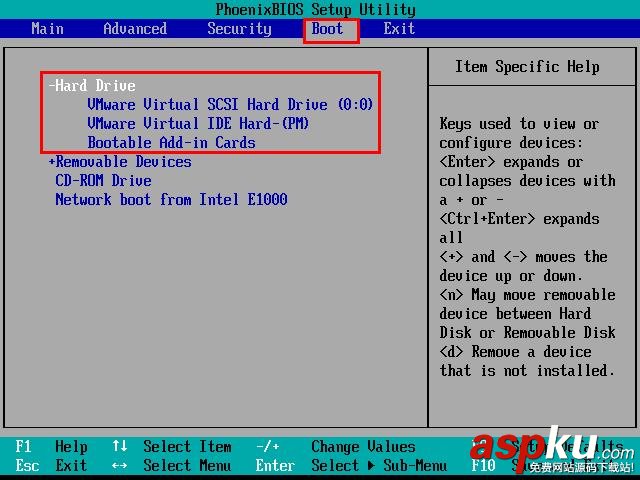
Task: Click the PhoenixBIOS Setup Utility title
Action: point(316,10)
